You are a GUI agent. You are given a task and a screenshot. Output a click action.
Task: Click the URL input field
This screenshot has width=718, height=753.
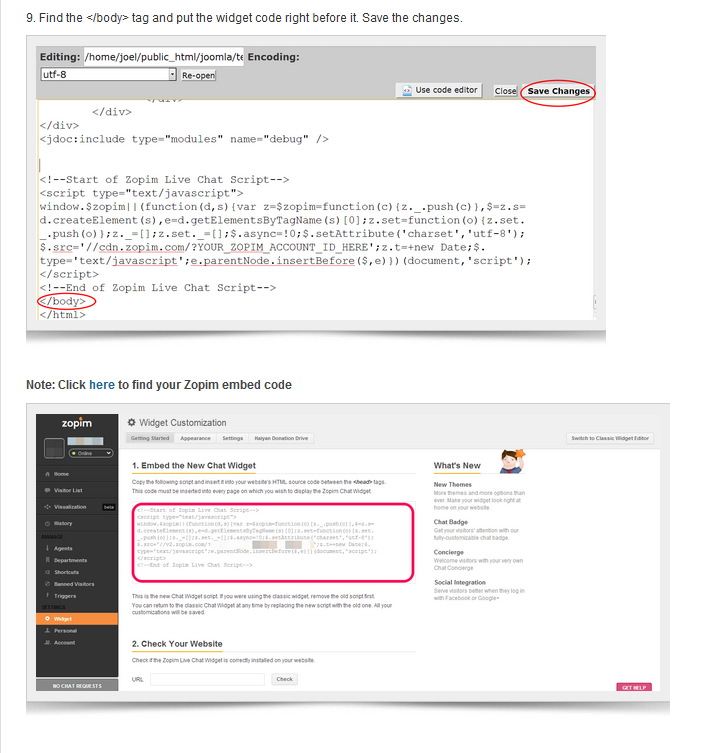[207, 679]
